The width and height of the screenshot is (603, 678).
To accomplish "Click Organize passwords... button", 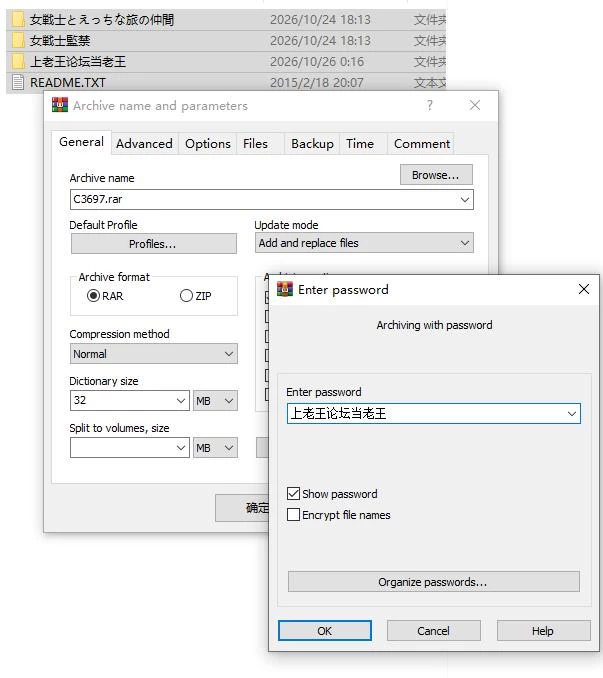I will tap(434, 582).
